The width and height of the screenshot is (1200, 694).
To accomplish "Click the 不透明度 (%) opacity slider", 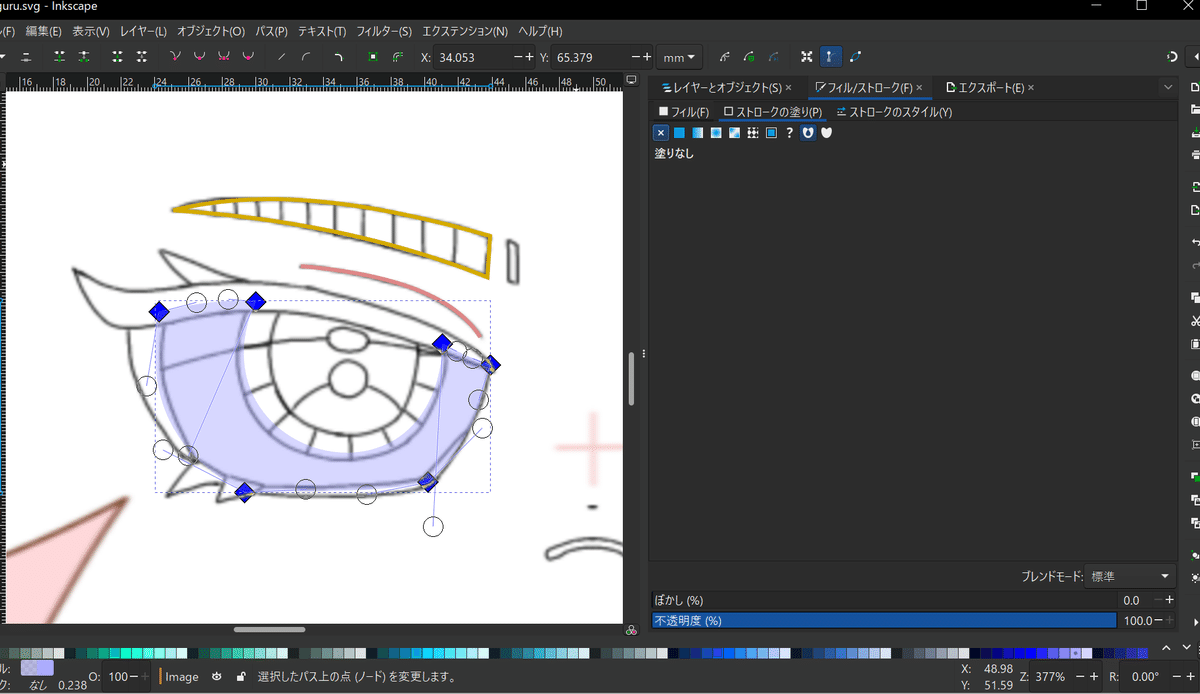I will 884,621.
